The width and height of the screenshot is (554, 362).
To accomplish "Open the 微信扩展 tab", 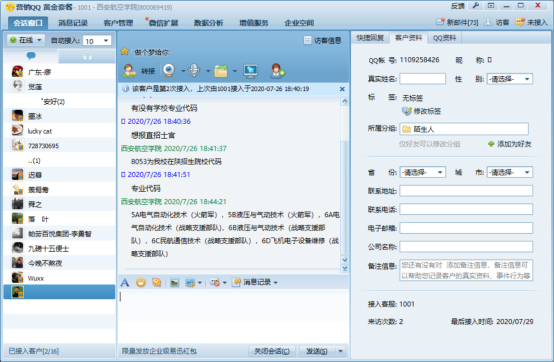I will pyautogui.click(x=163, y=23).
